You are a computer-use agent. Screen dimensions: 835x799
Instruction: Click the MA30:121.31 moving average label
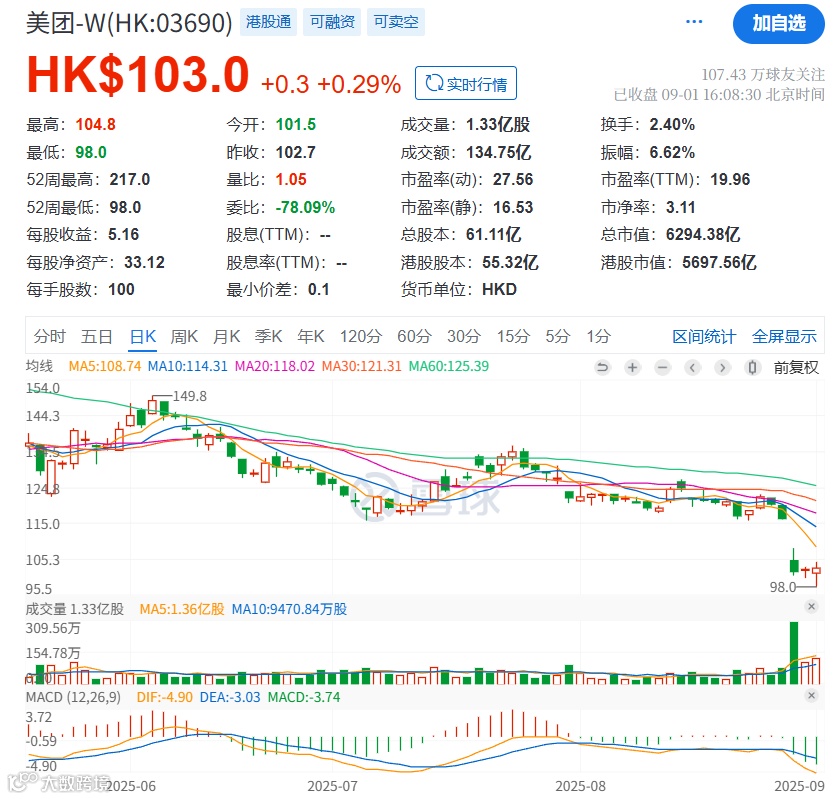(x=362, y=366)
